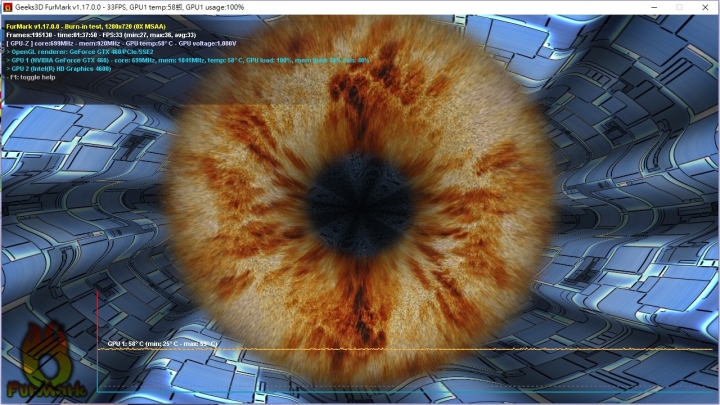Screen dimensions: 720x405
Task: Click the 'Frames:195130 - time:01:37:50' stats line
Action: coord(101,35)
